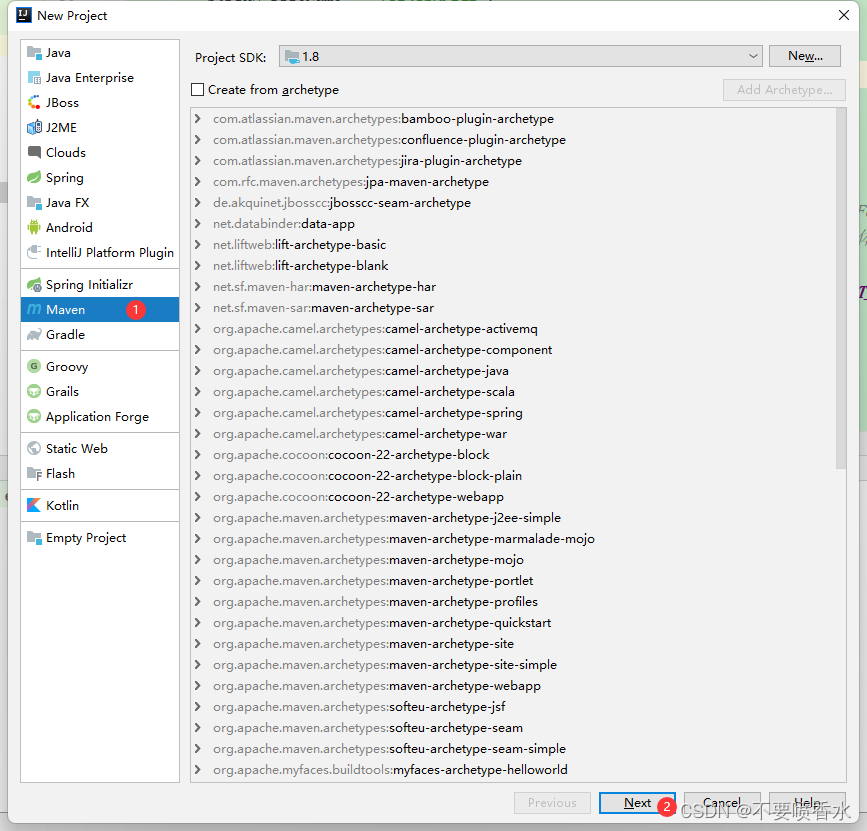Click the J2ME icon
Image resolution: width=867 pixels, height=831 pixels.
[34, 128]
